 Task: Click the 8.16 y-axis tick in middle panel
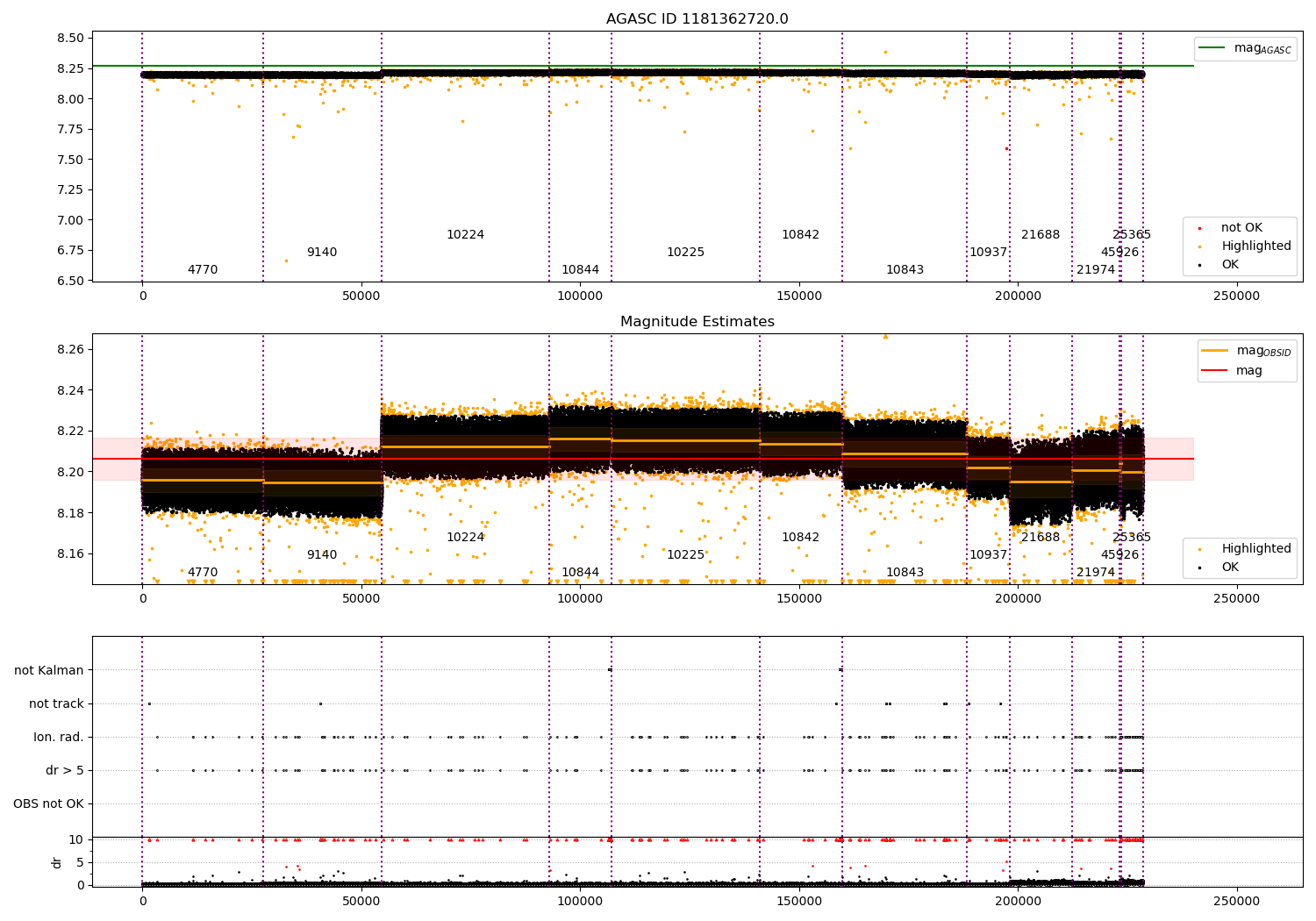point(70,553)
